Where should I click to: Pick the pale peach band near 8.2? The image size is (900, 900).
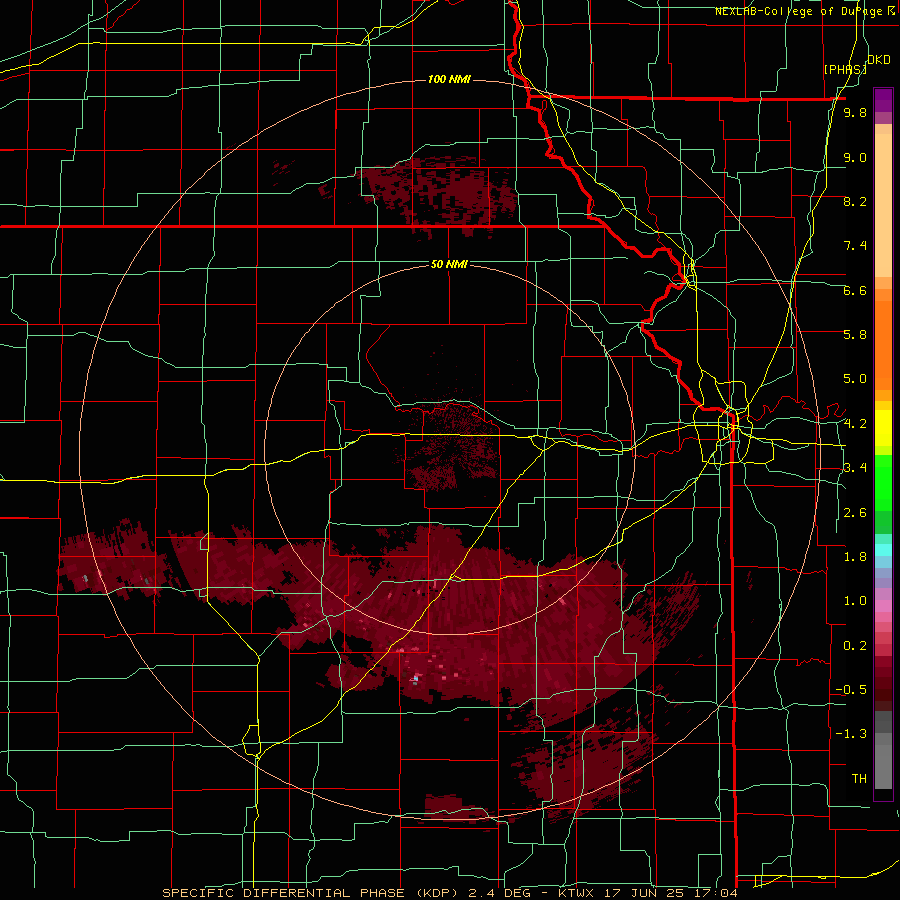coord(883,205)
